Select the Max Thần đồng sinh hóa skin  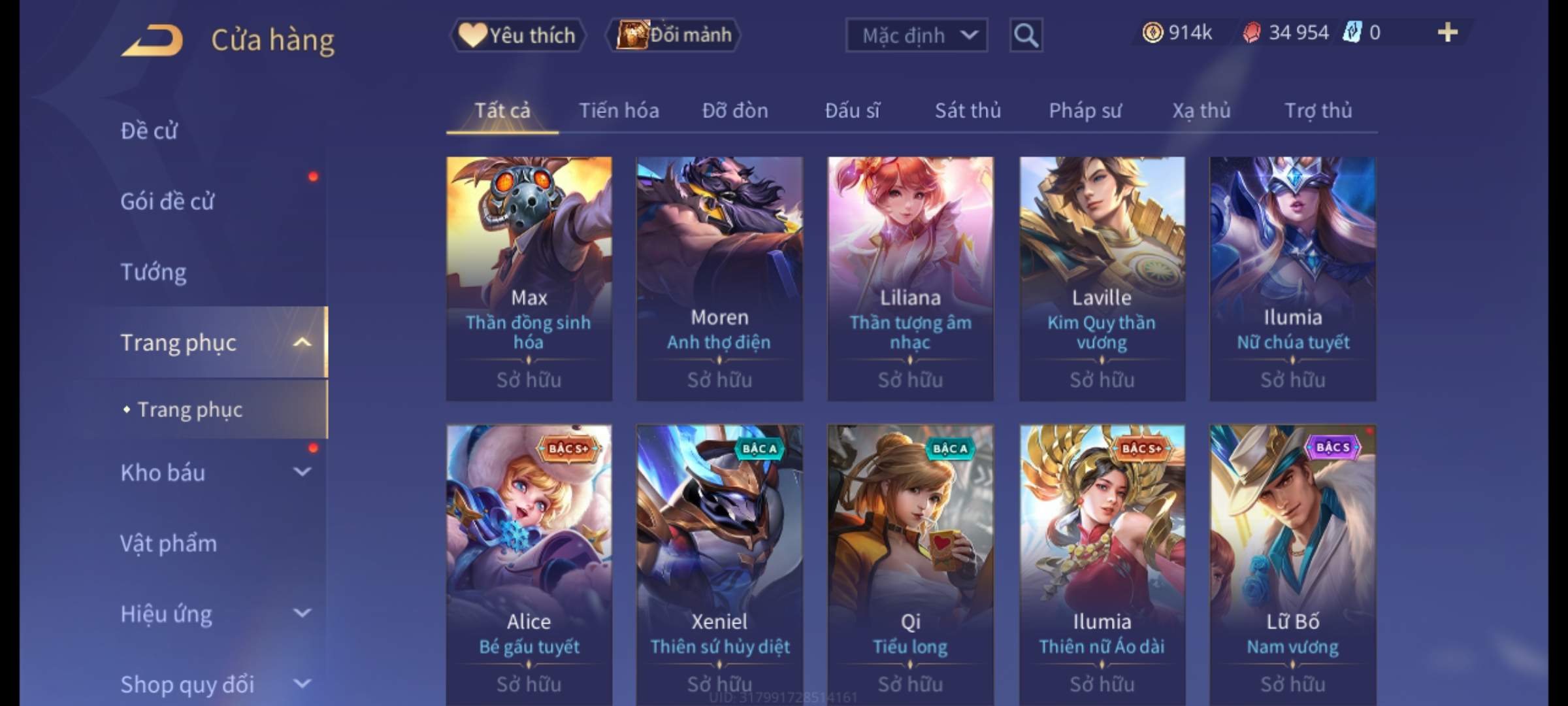click(529, 278)
